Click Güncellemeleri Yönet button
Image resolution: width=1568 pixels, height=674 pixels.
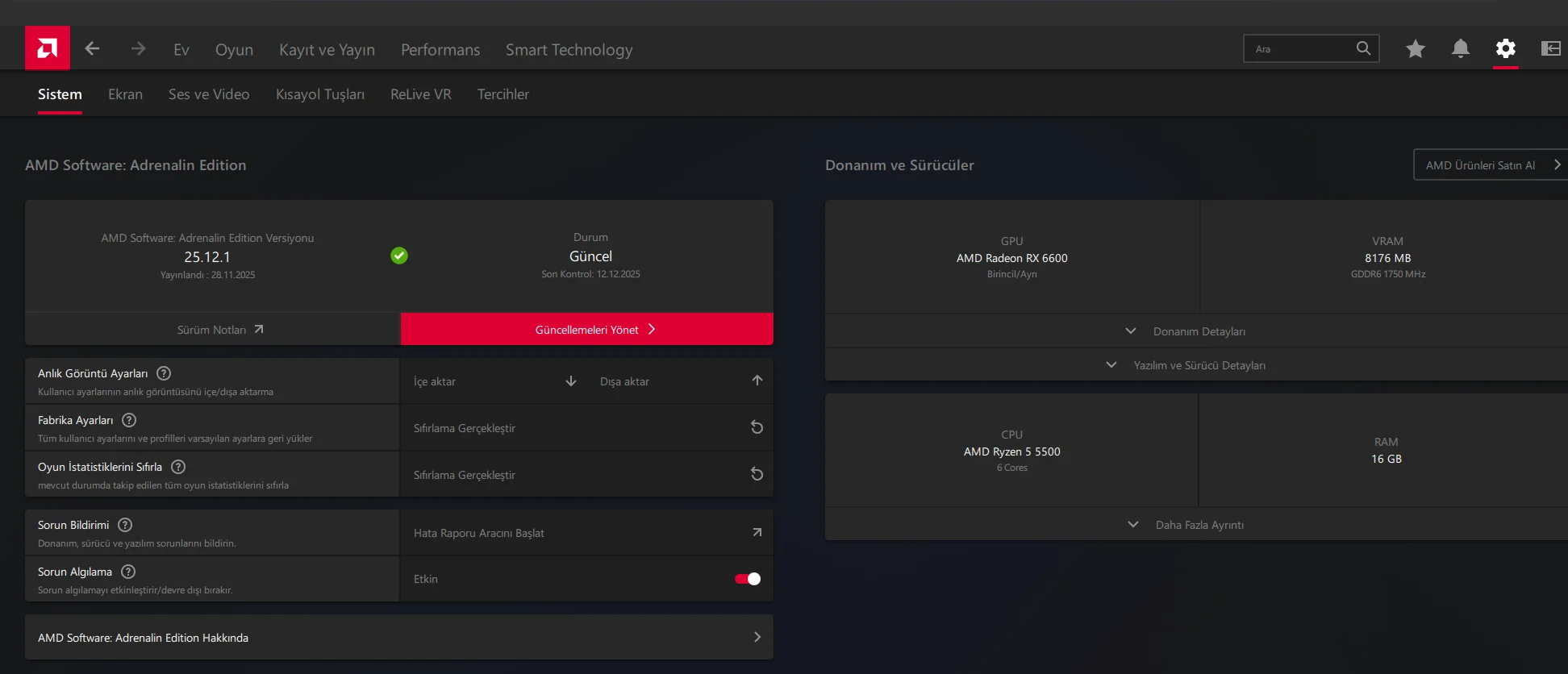pyautogui.click(x=587, y=329)
